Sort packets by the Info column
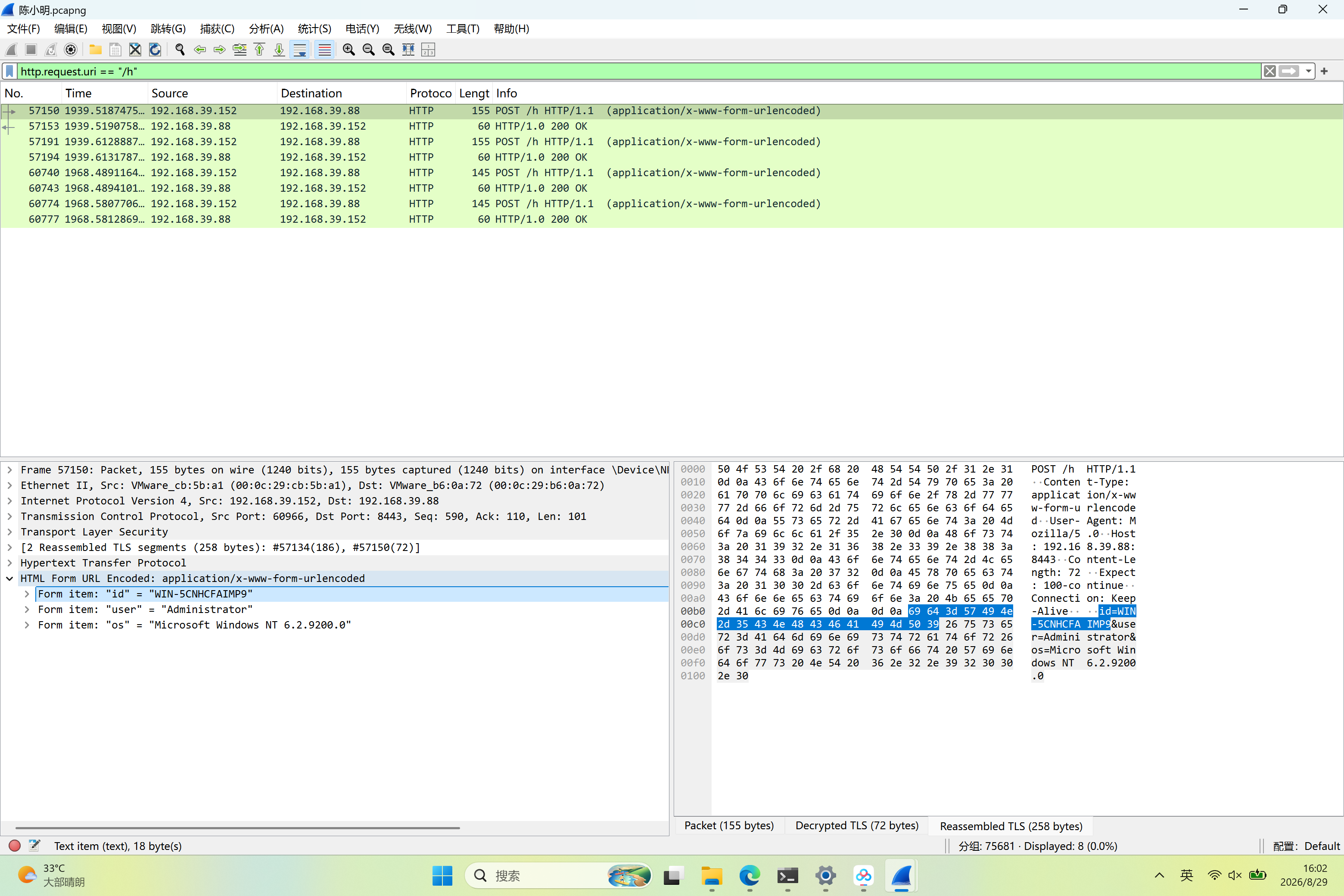The width and height of the screenshot is (1344, 896). pos(918,93)
